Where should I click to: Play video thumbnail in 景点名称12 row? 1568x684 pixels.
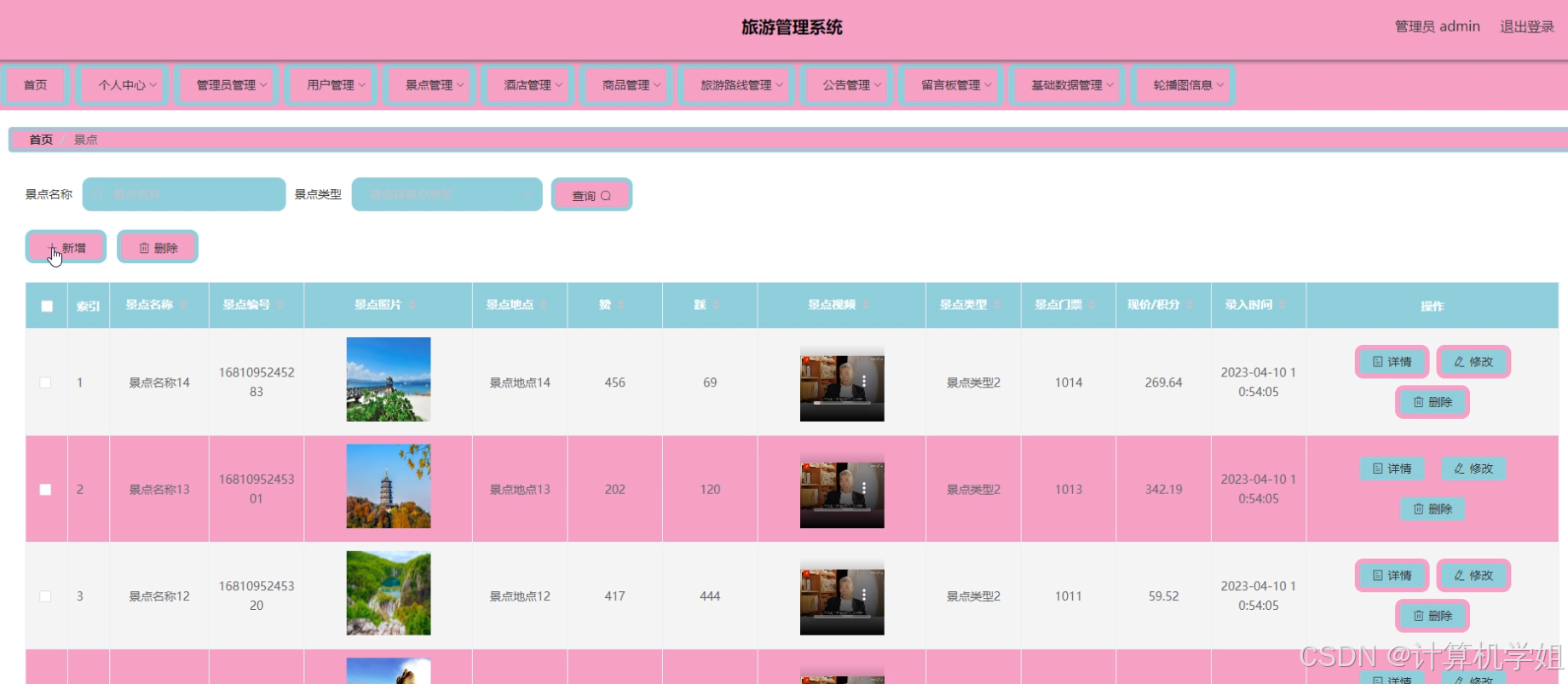pyautogui.click(x=842, y=597)
